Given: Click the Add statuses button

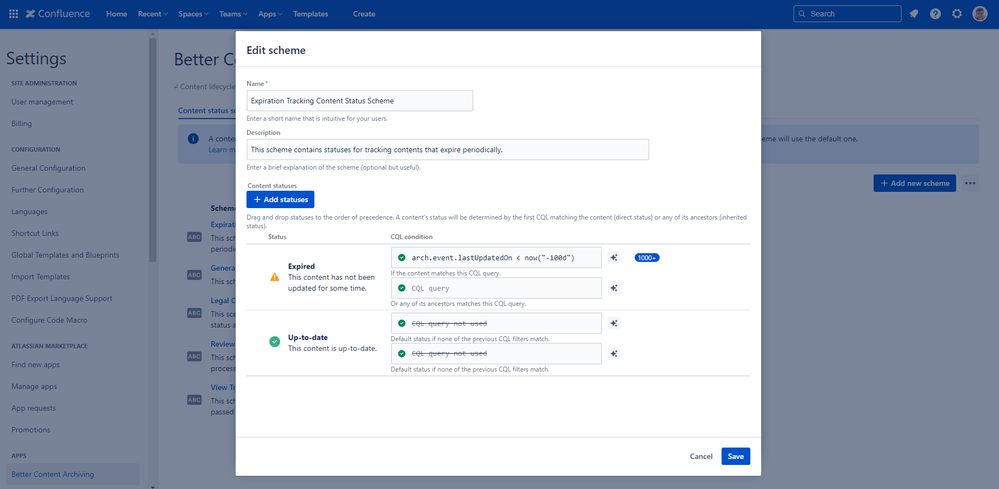Looking at the screenshot, I should point(280,200).
